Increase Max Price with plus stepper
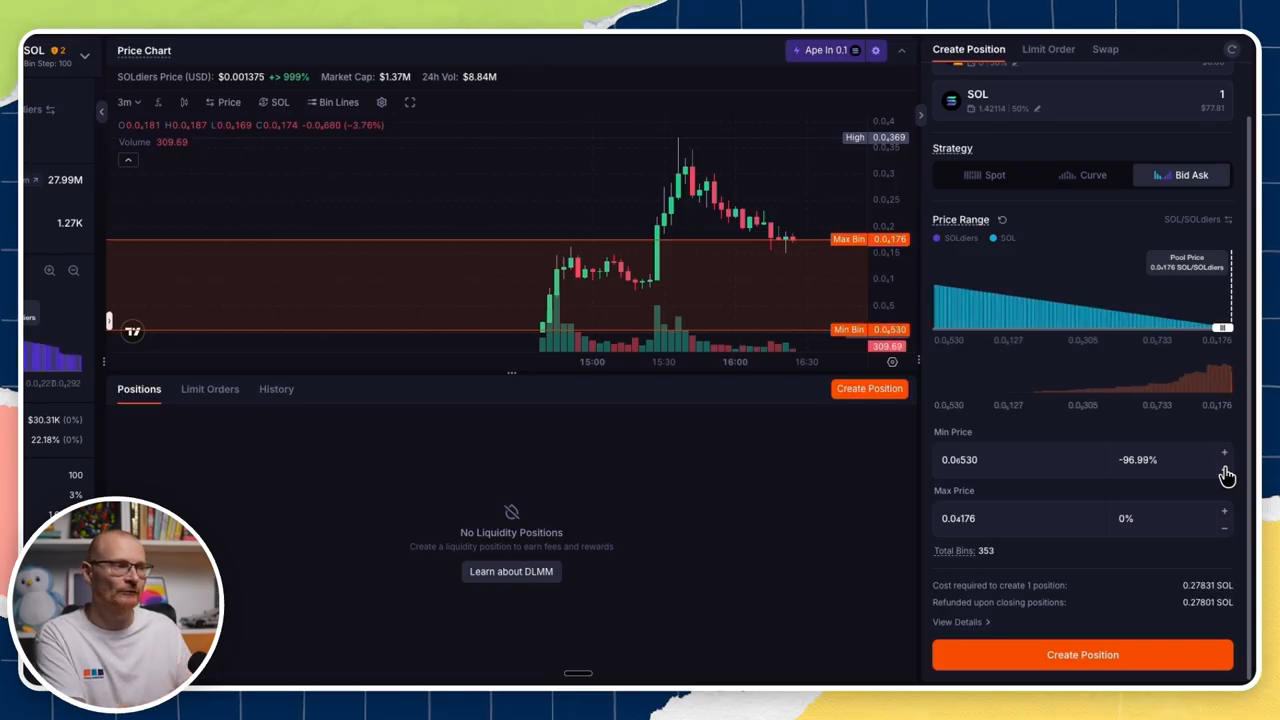Viewport: 1280px width, 720px height. pyautogui.click(x=1224, y=511)
